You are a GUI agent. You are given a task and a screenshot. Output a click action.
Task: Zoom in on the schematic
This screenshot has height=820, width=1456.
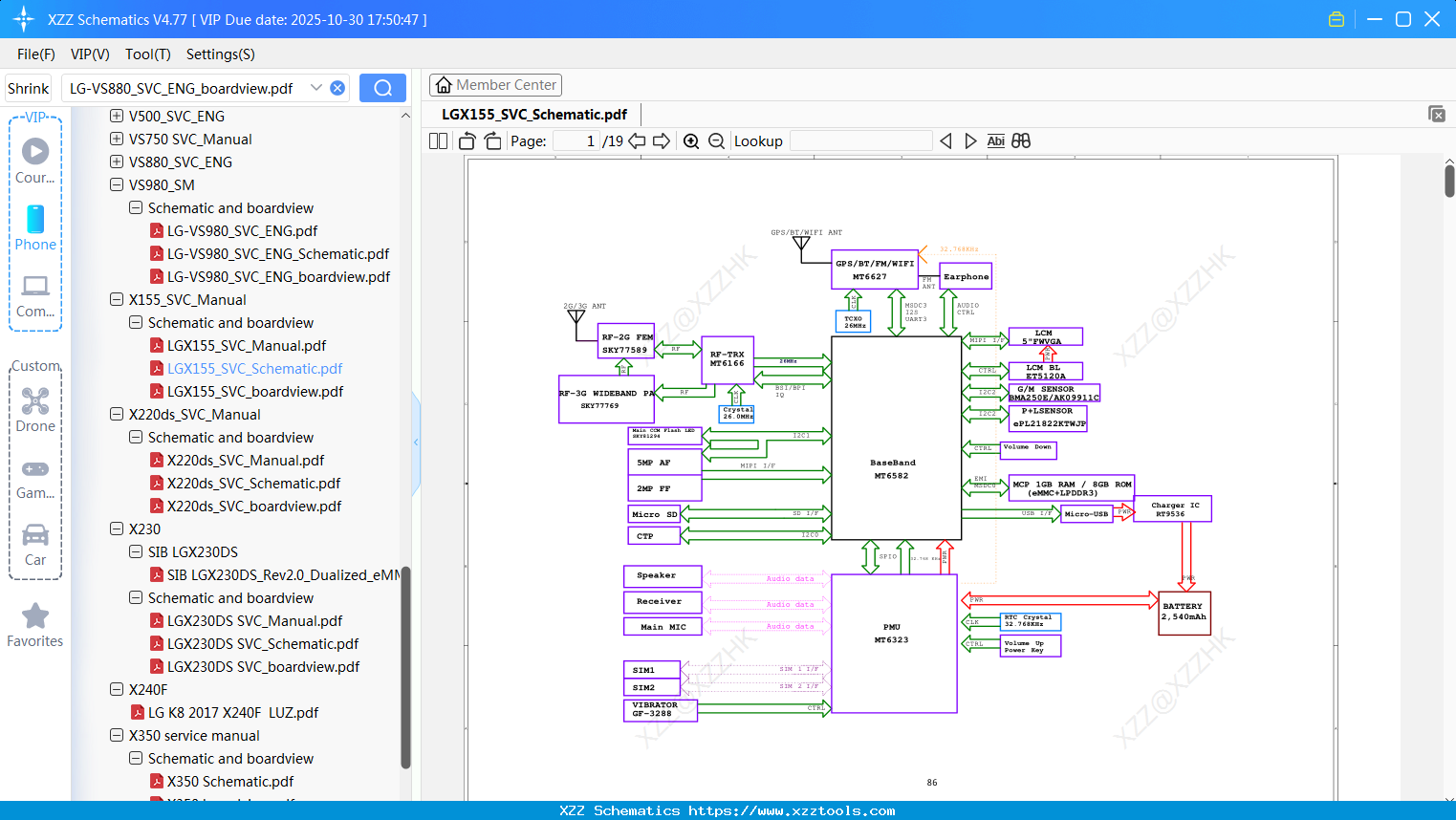point(690,140)
